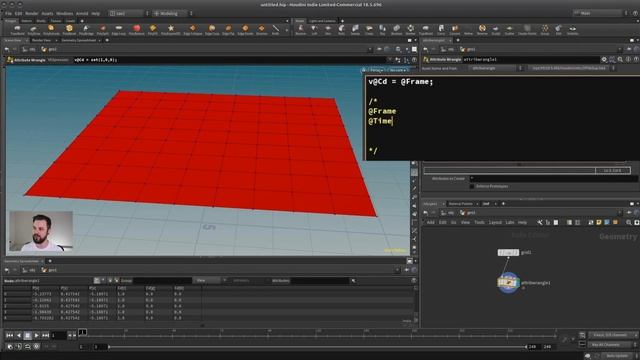Select the Revolve tool in Model shelf

[300, 29]
